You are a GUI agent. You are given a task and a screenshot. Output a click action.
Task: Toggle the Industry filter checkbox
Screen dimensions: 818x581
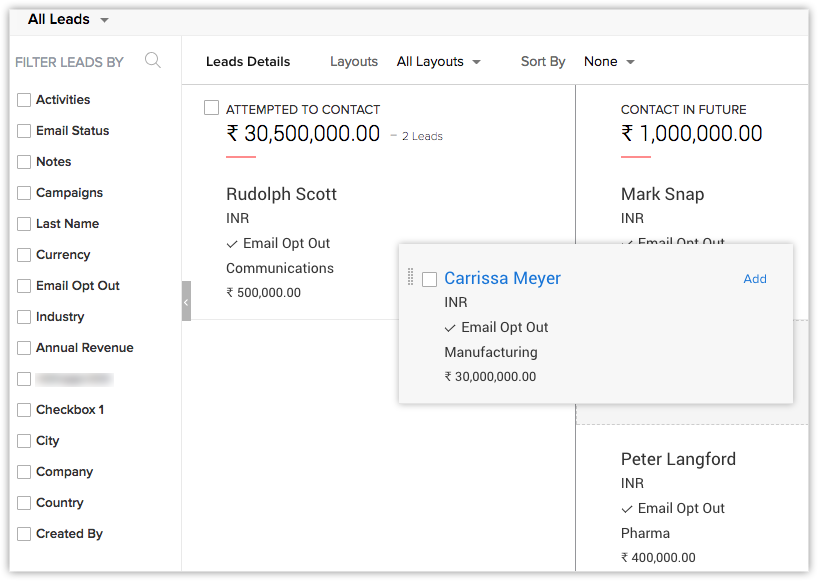click(x=24, y=317)
